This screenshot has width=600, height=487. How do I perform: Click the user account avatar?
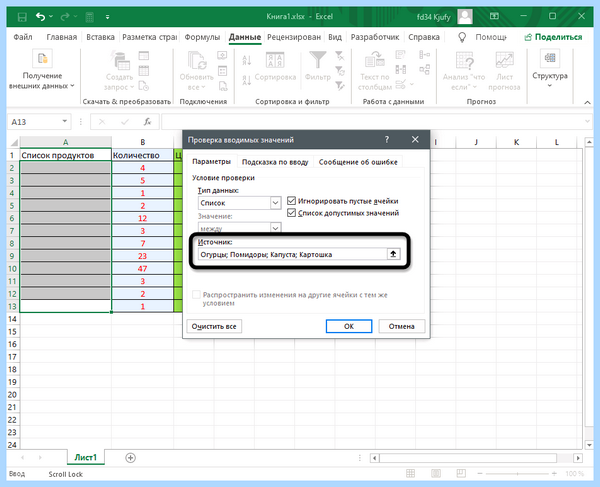point(465,16)
